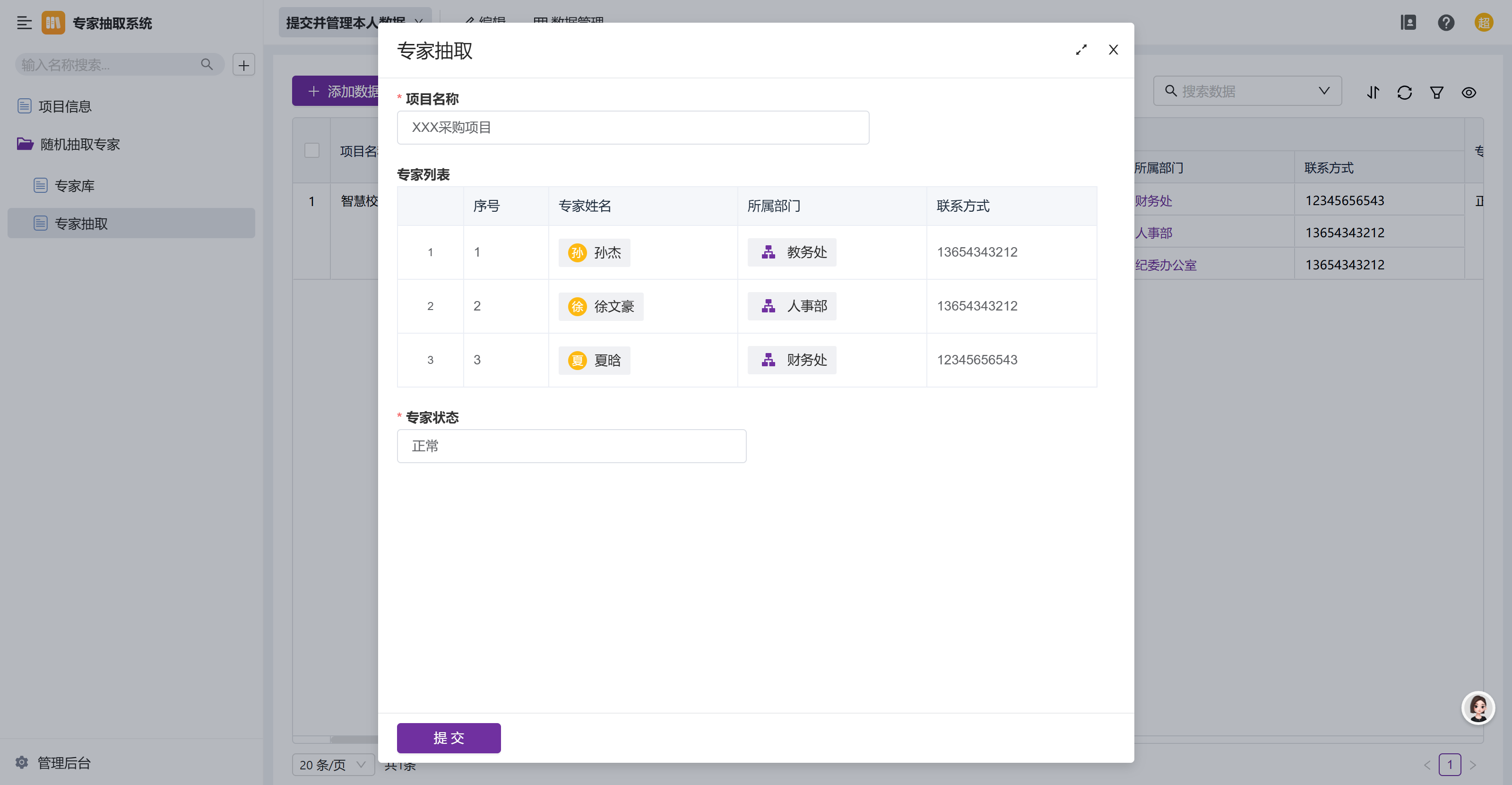Open 专家库 in the sidebar
This screenshot has height=785, width=1512.
click(x=74, y=185)
